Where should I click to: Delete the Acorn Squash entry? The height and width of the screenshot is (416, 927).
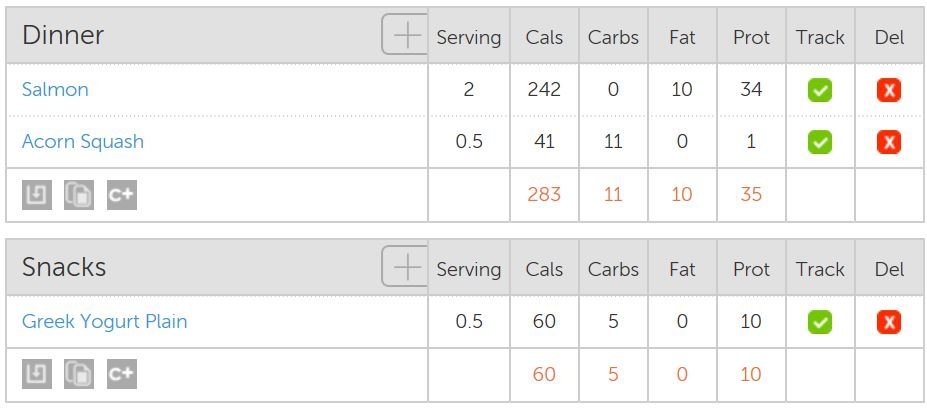(x=889, y=142)
